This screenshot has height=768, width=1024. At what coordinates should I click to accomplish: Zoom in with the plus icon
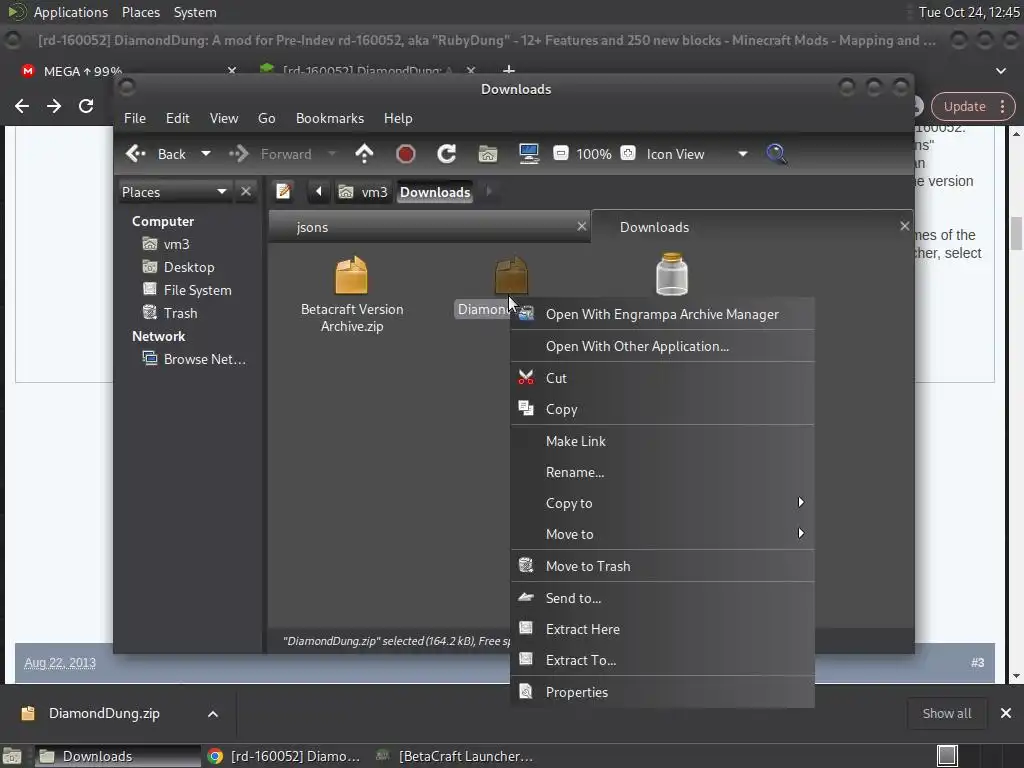[628, 153]
